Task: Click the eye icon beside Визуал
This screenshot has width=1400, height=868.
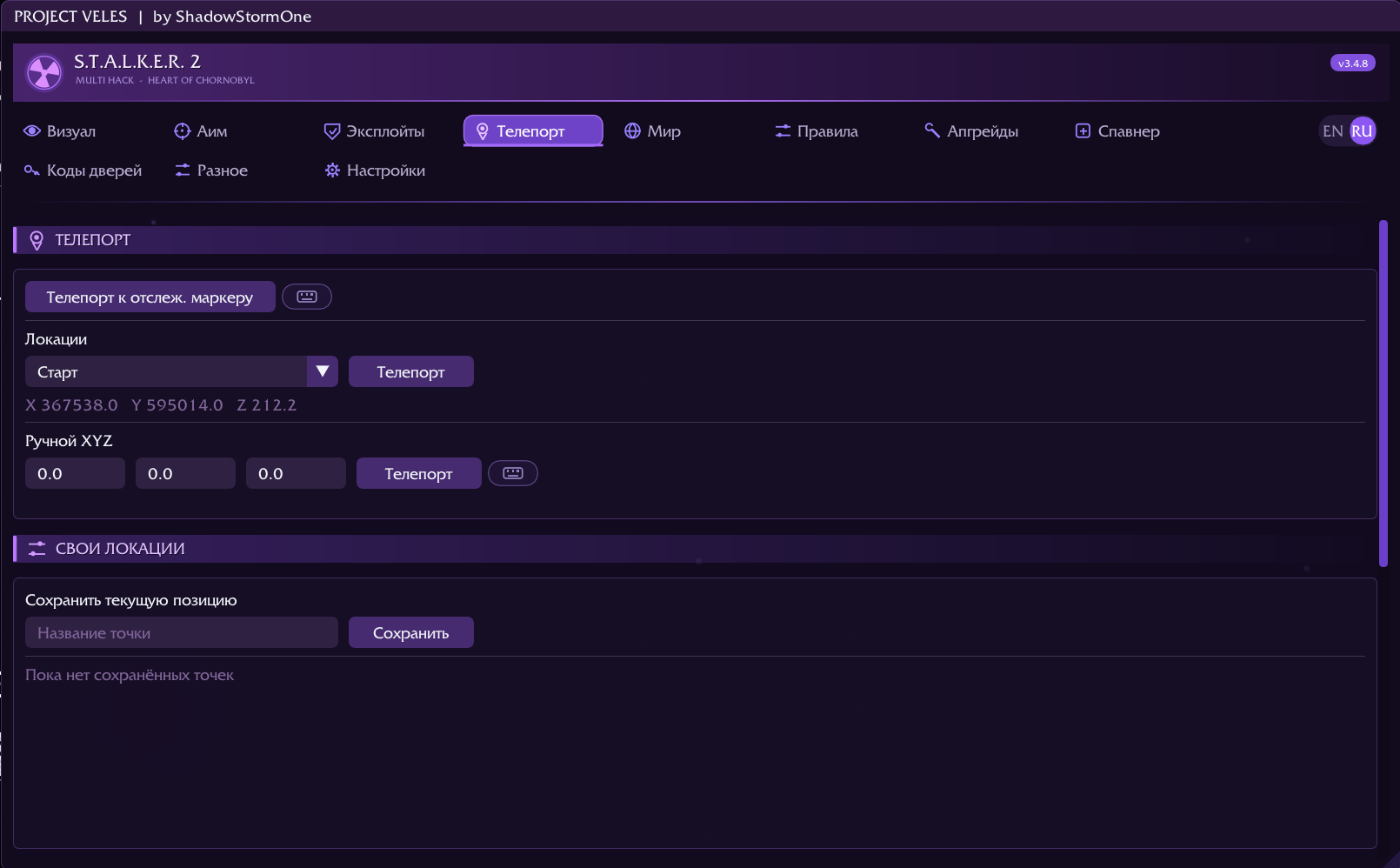Action: 32,131
